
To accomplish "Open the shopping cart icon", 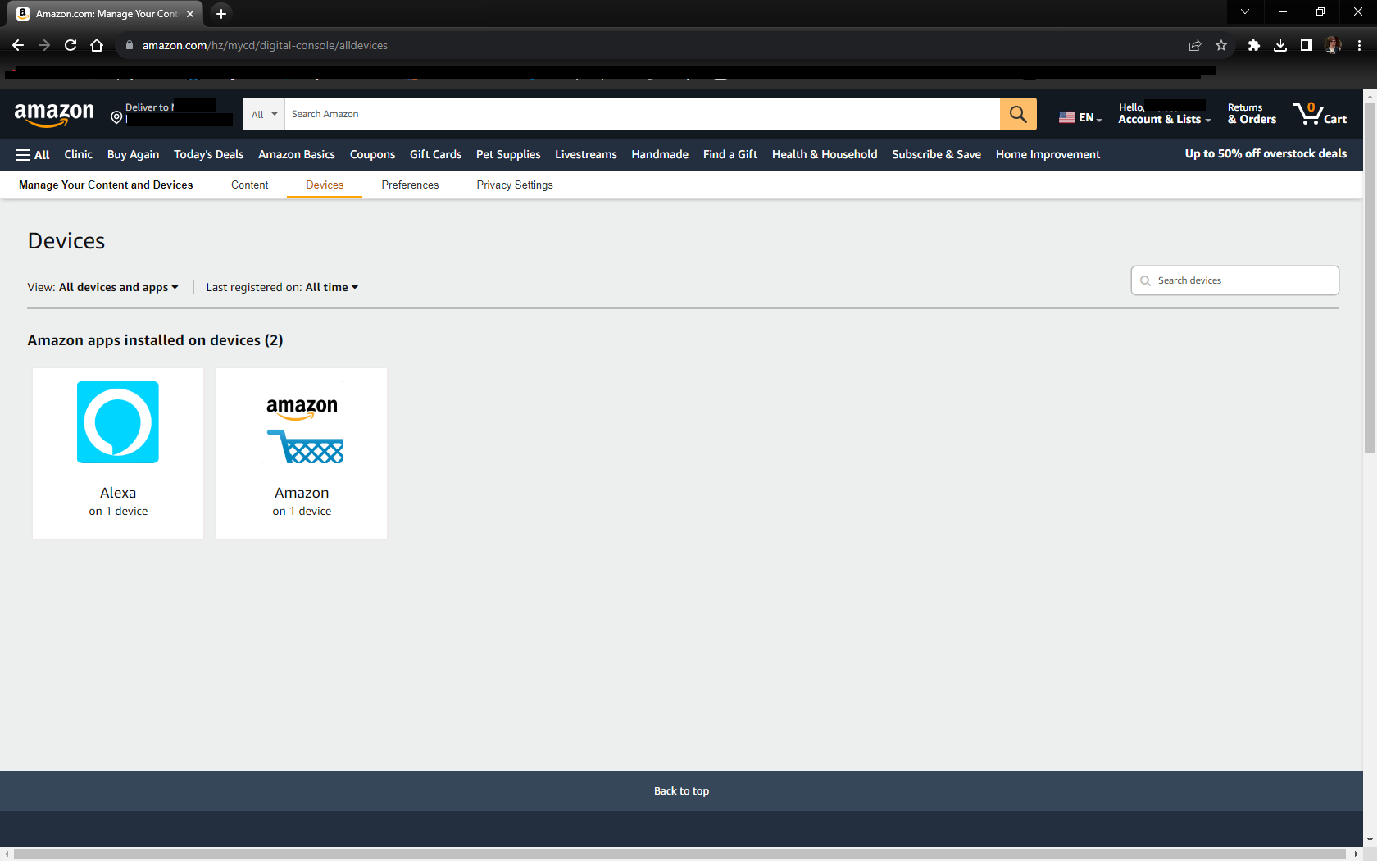I will click(1318, 114).
